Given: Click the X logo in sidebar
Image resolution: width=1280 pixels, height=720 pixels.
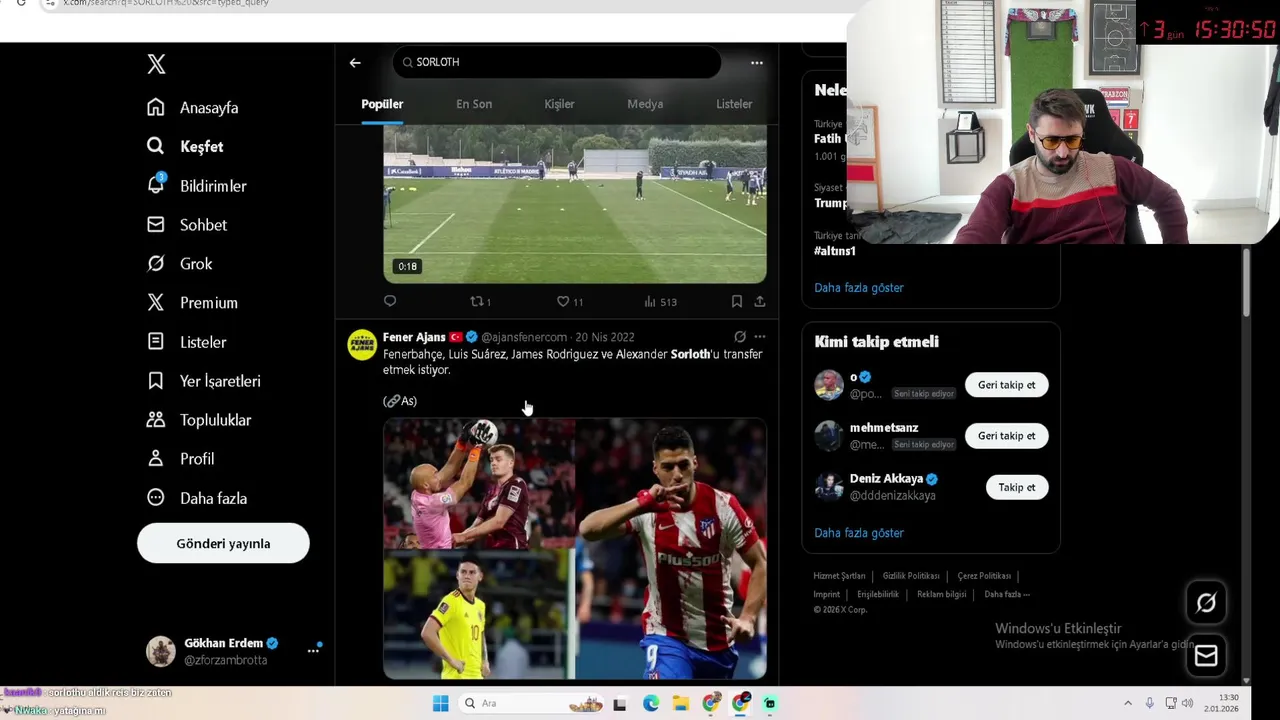Looking at the screenshot, I should (x=156, y=65).
